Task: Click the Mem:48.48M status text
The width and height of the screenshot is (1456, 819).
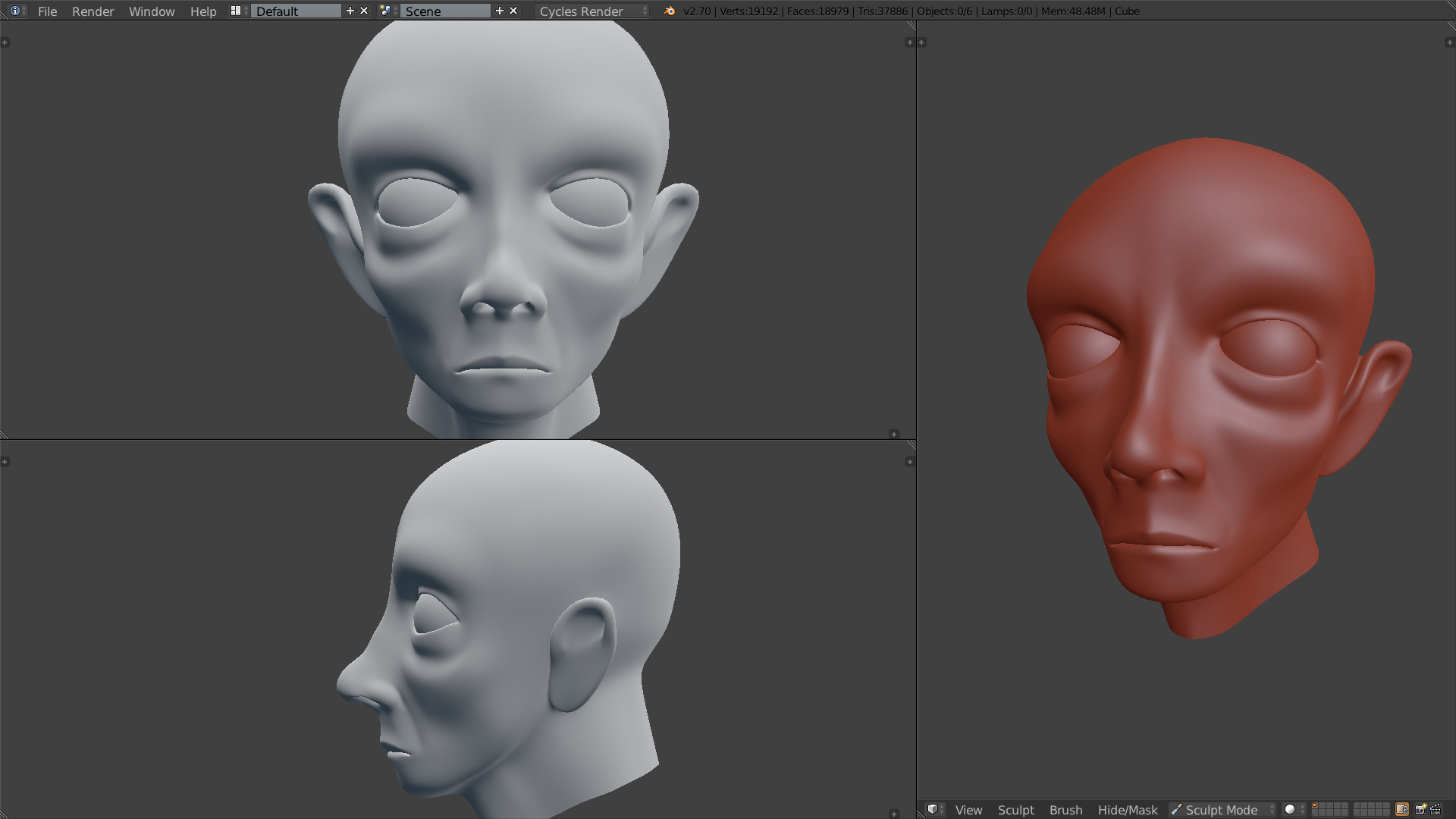Action: (1073, 11)
